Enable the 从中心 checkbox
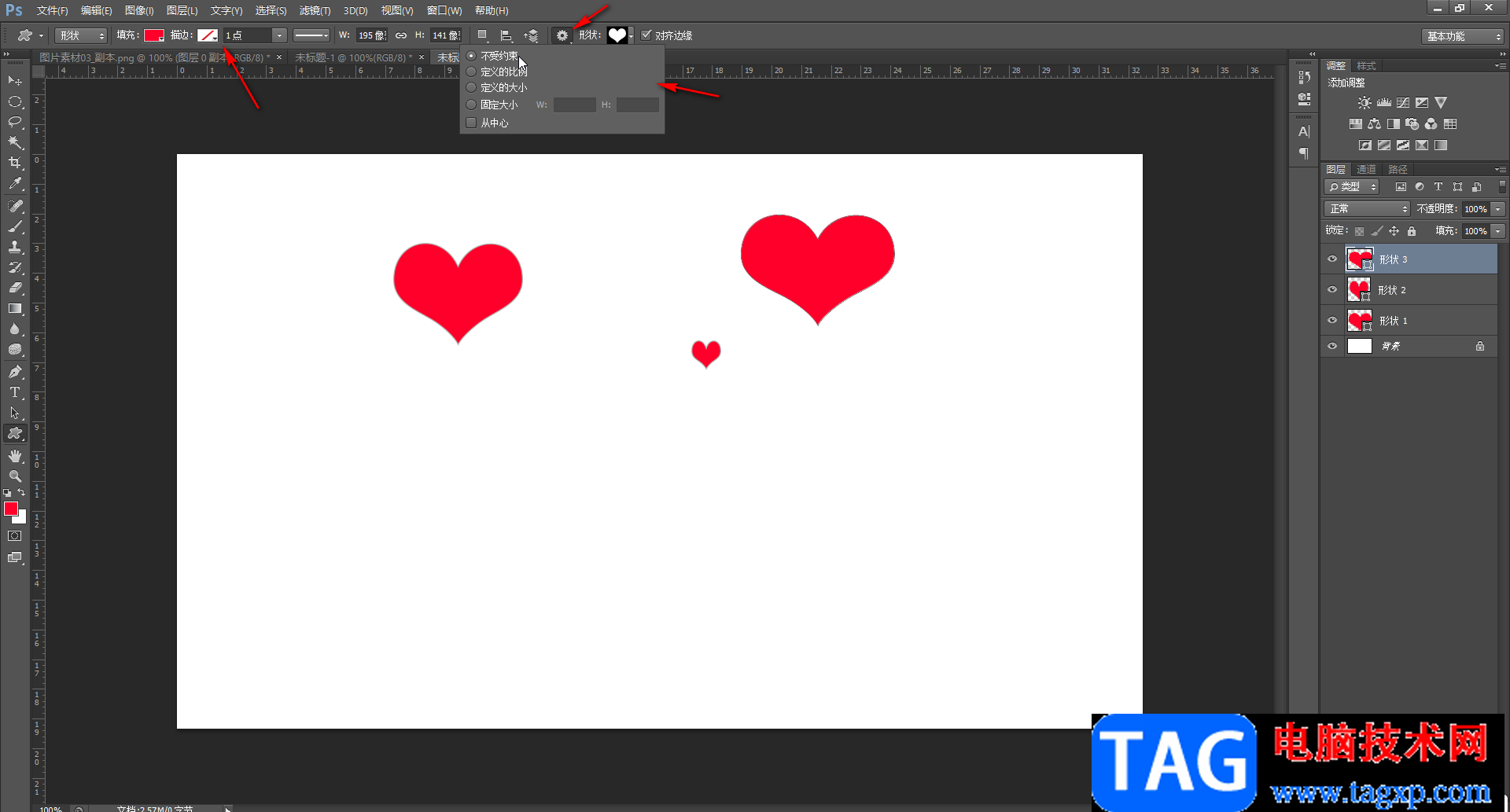 [471, 123]
